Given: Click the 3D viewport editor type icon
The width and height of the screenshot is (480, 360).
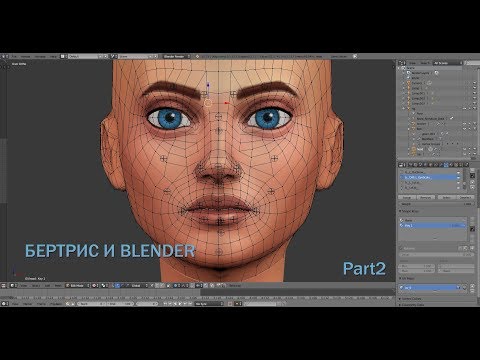Looking at the screenshot, I should [x=4, y=286].
